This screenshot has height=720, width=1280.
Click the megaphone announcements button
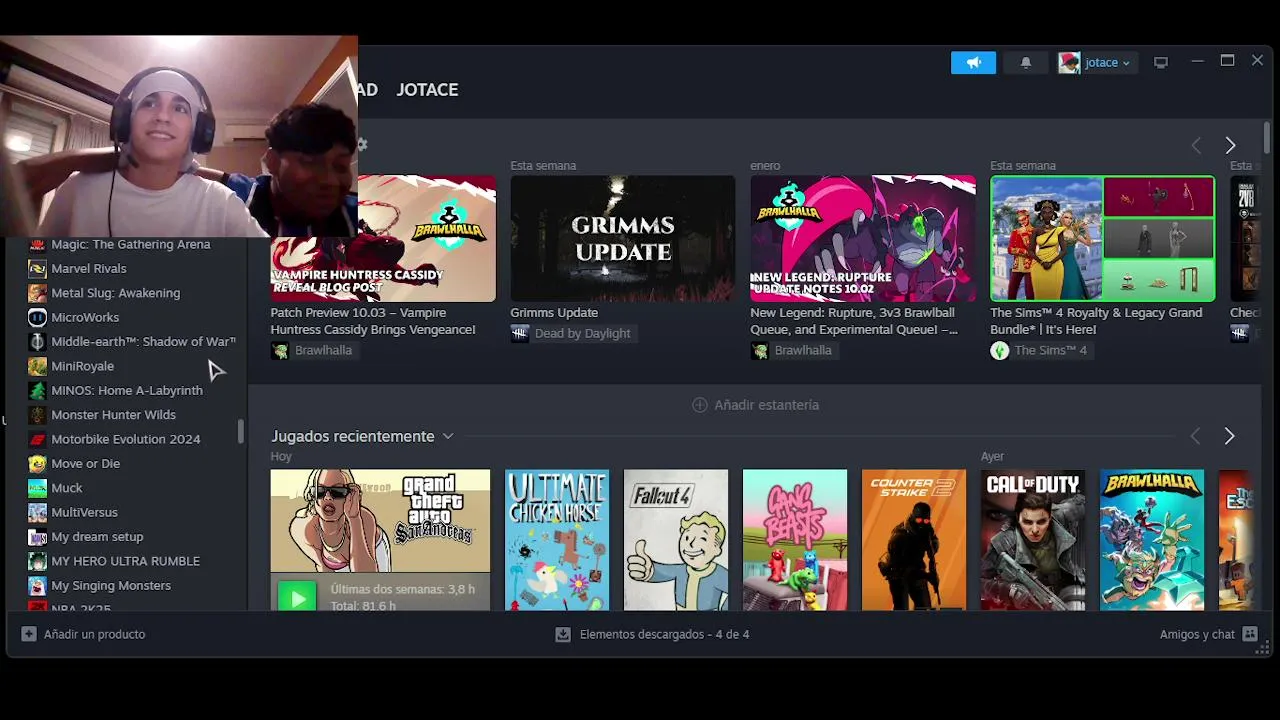coord(973,62)
